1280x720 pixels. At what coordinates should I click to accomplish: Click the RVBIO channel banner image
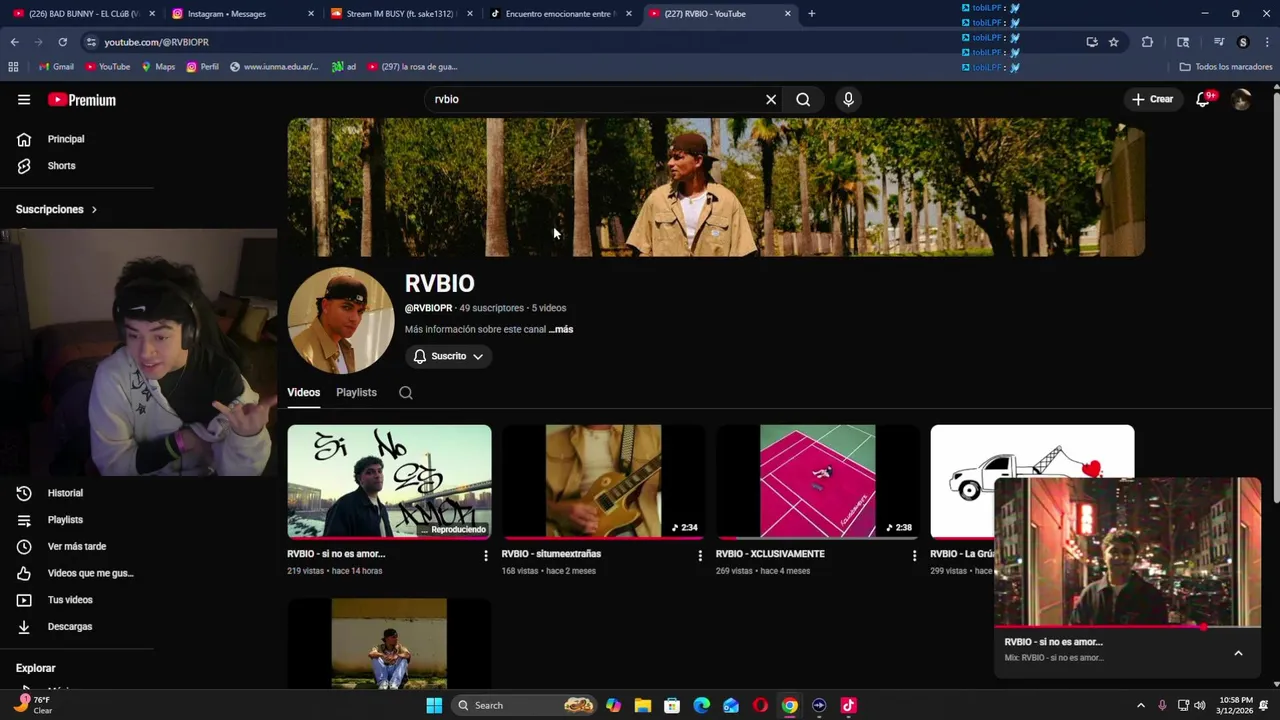[716, 187]
